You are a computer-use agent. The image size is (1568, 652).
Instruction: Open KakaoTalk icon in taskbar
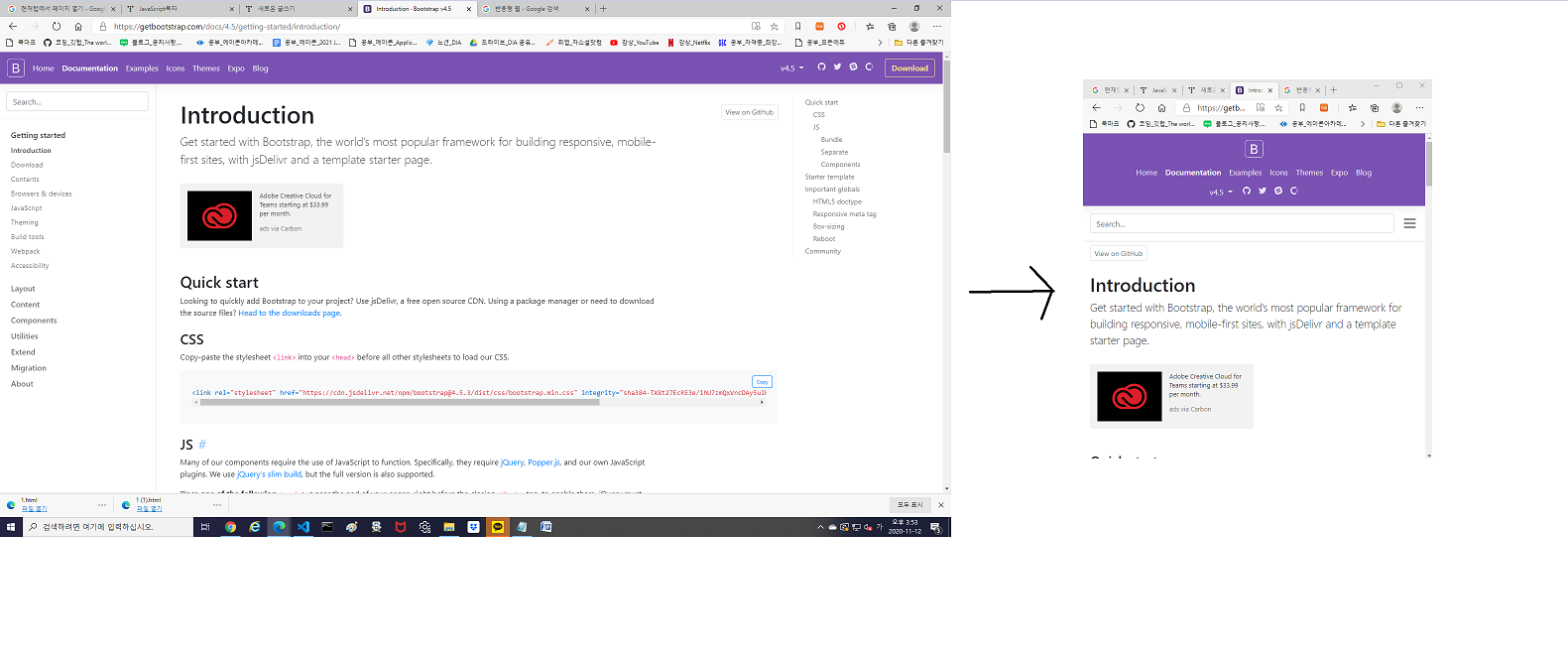coord(498,527)
